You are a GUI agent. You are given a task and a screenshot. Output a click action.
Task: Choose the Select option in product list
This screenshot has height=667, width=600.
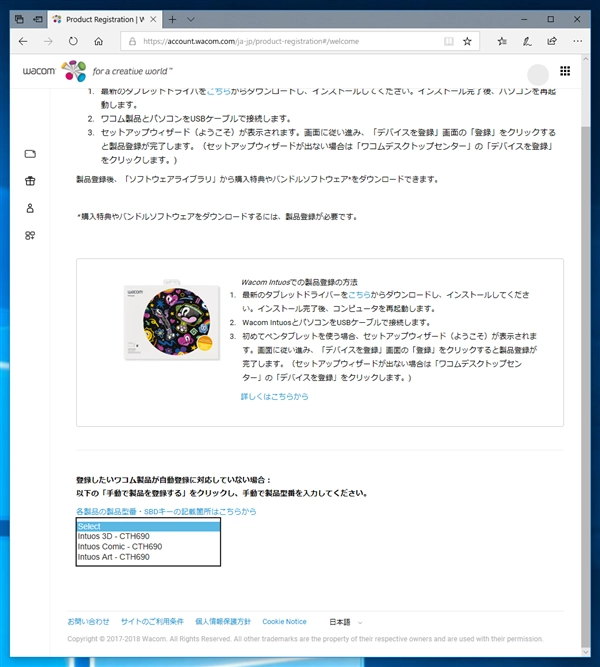coord(149,526)
